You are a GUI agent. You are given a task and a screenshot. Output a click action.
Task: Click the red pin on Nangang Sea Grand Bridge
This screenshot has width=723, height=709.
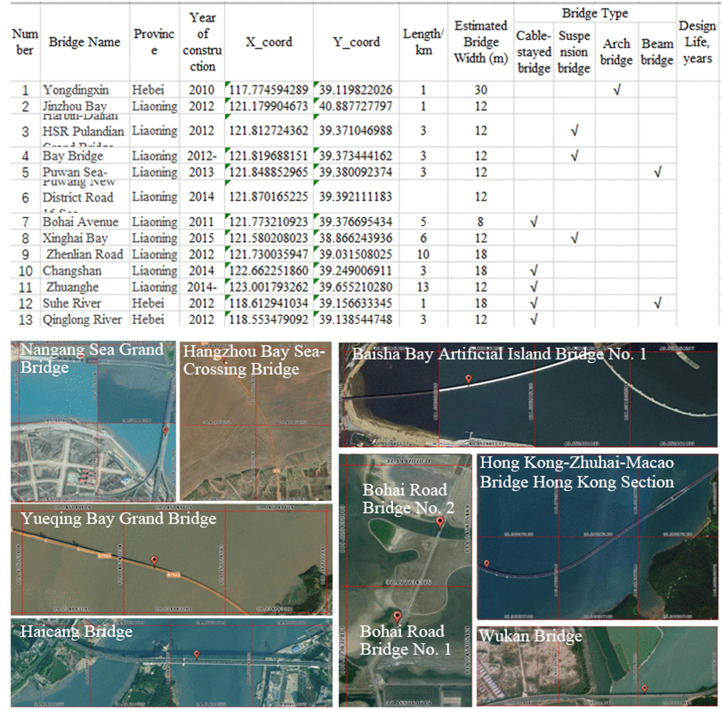point(165,431)
